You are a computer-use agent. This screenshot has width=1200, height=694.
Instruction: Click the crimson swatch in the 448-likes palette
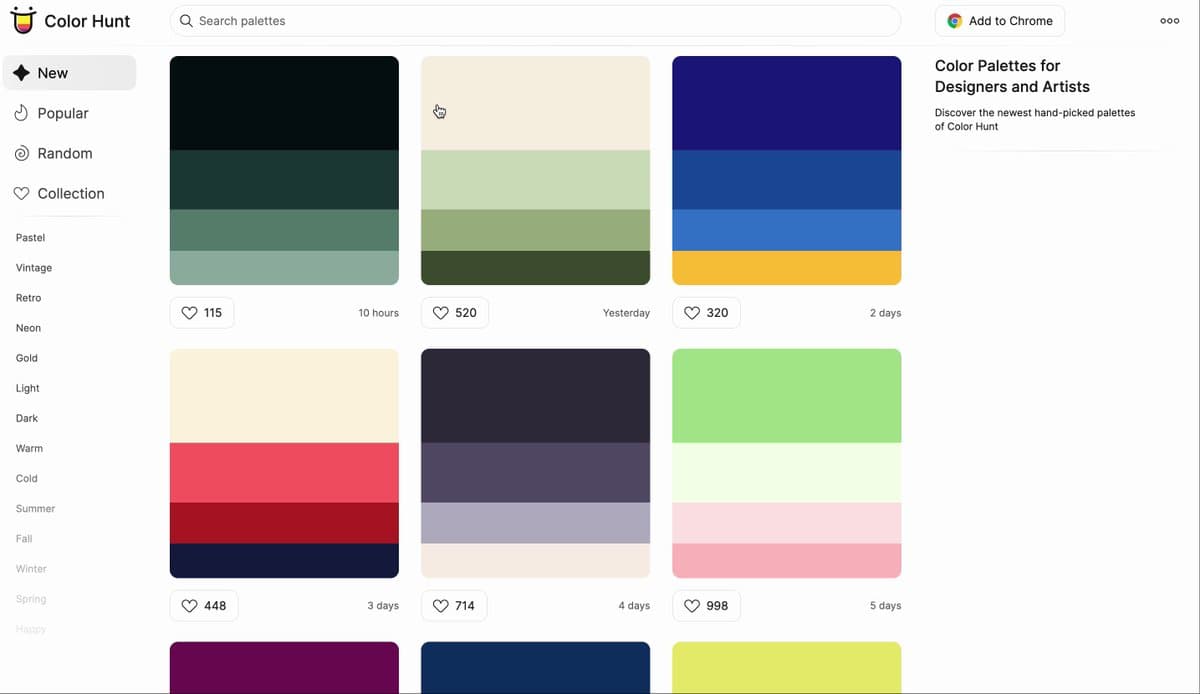tap(284, 523)
